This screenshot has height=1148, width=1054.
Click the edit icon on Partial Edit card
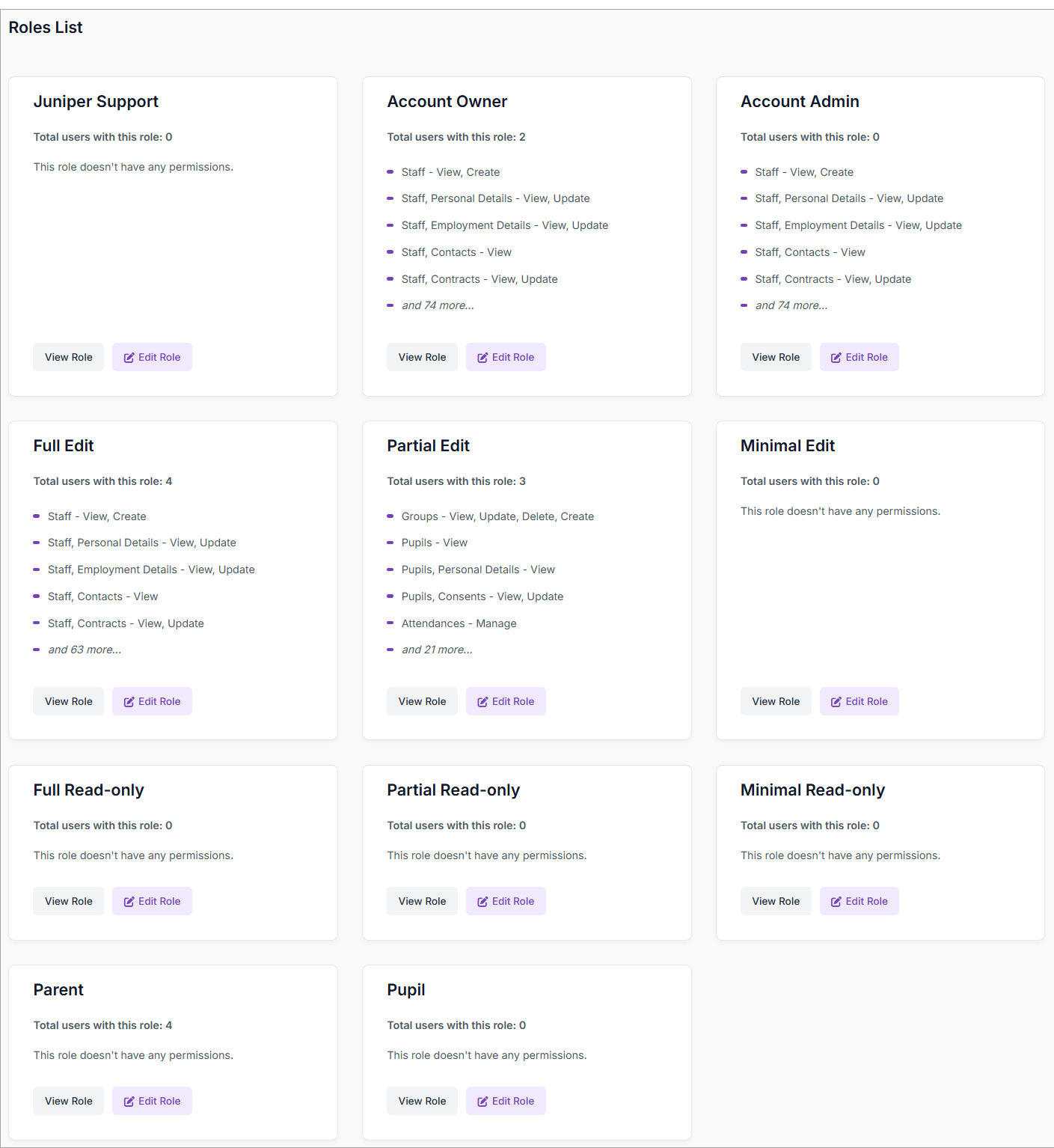[x=482, y=702]
